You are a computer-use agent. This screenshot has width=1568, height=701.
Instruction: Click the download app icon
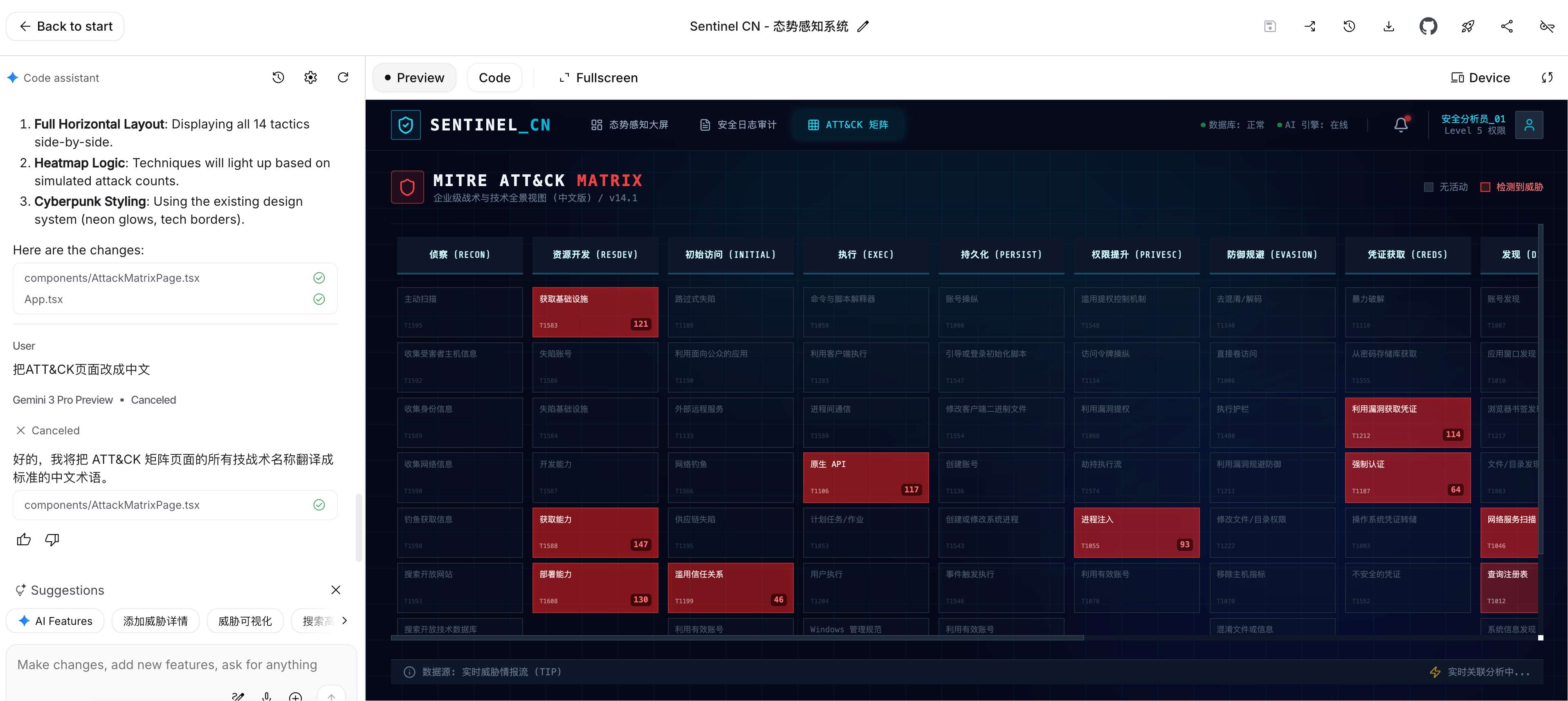[x=1388, y=26]
